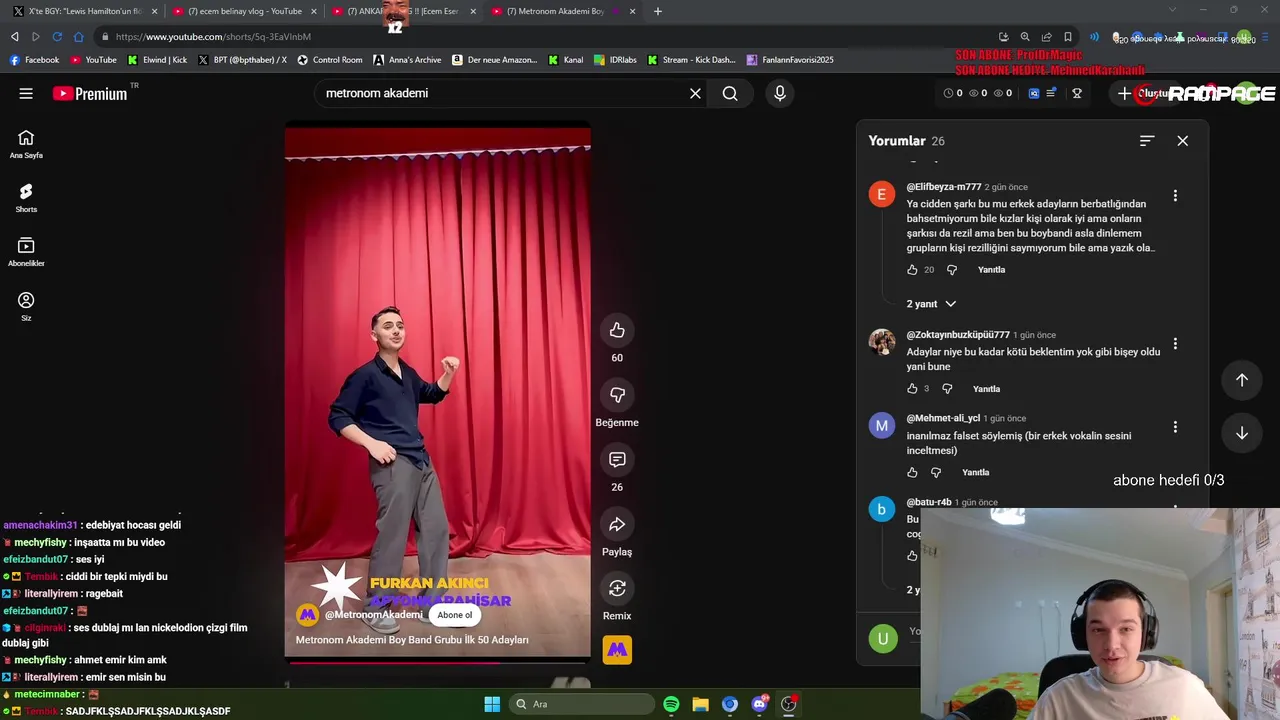Open the @Elifbeyza-m777 profile link
Image resolution: width=1280 pixels, height=720 pixels.
[943, 187]
